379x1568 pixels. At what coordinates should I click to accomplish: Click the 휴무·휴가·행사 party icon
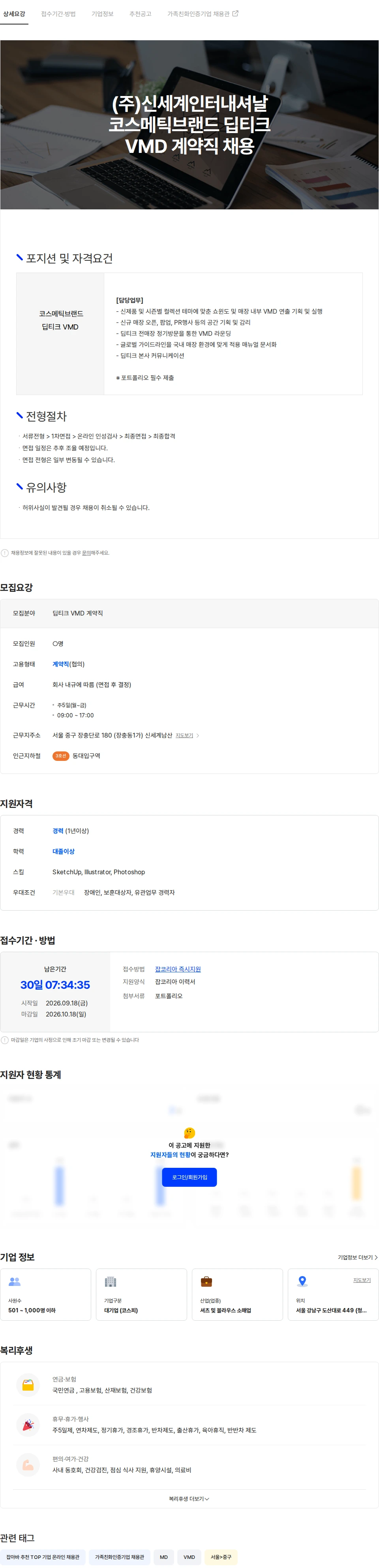click(x=28, y=1425)
